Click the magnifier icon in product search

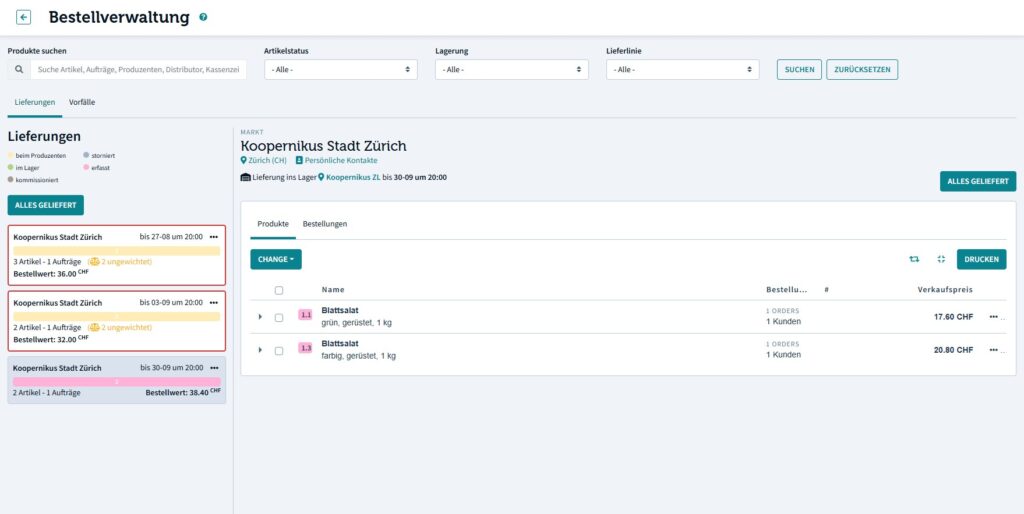pyautogui.click(x=19, y=70)
